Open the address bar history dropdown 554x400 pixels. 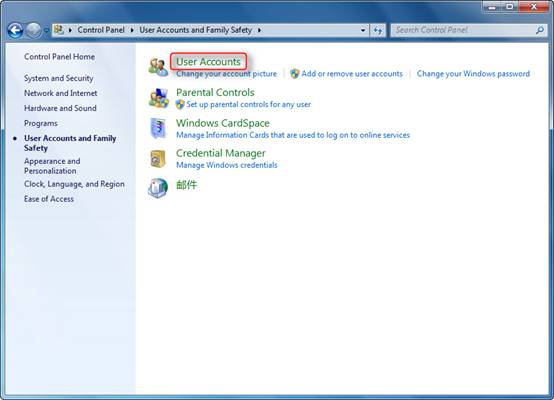(363, 30)
